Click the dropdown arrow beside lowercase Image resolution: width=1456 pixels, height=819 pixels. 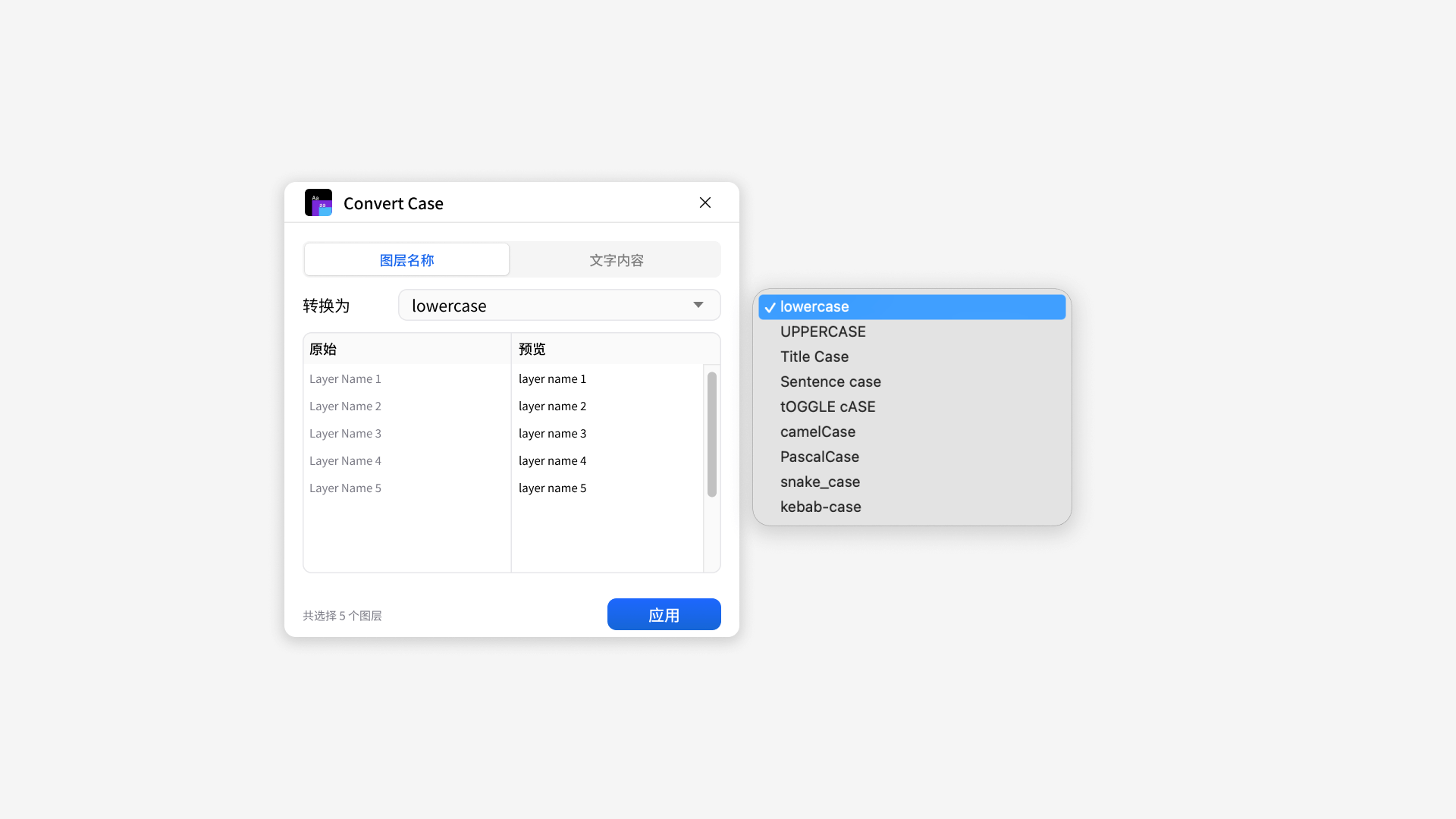click(698, 305)
